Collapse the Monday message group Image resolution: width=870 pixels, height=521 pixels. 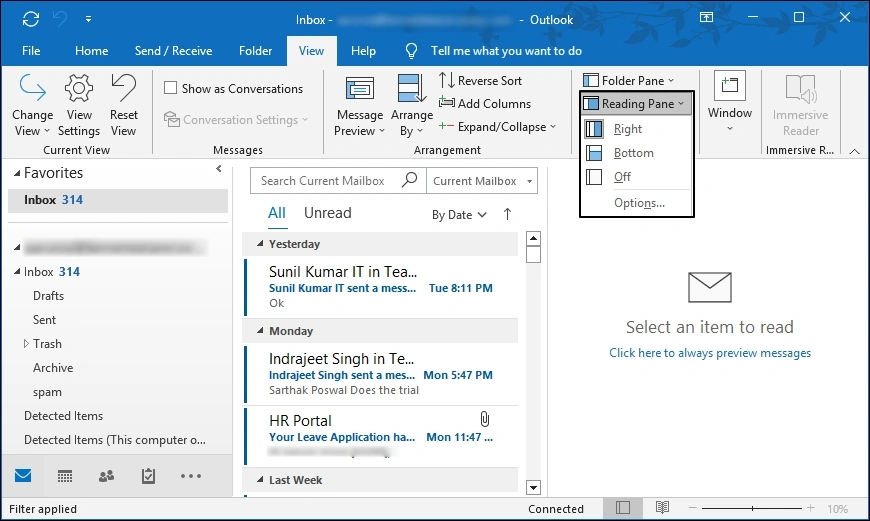click(260, 331)
